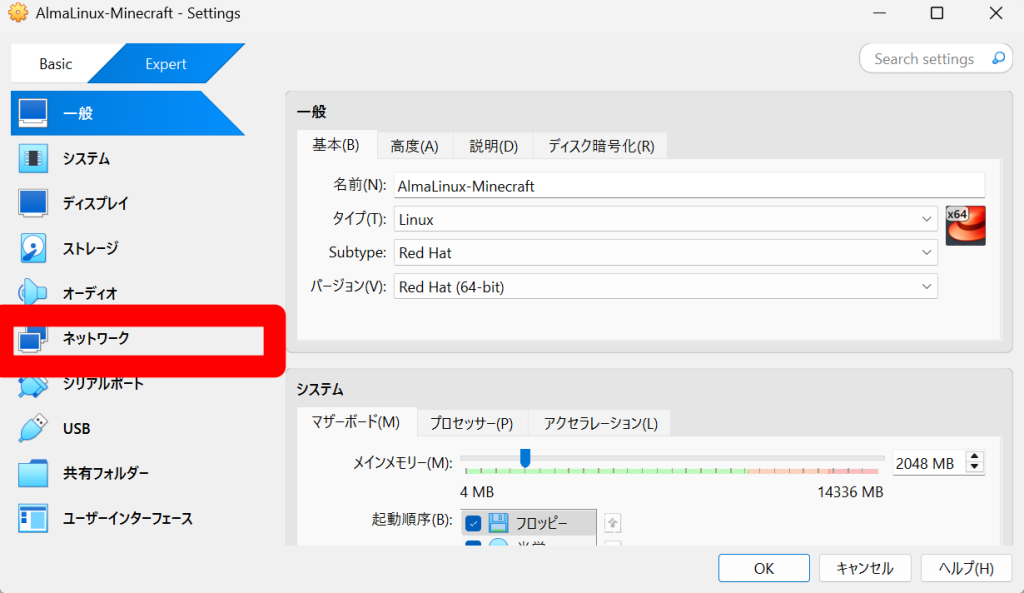Open the 高度(A) tab
The image size is (1024, 593).
pyautogui.click(x=414, y=146)
